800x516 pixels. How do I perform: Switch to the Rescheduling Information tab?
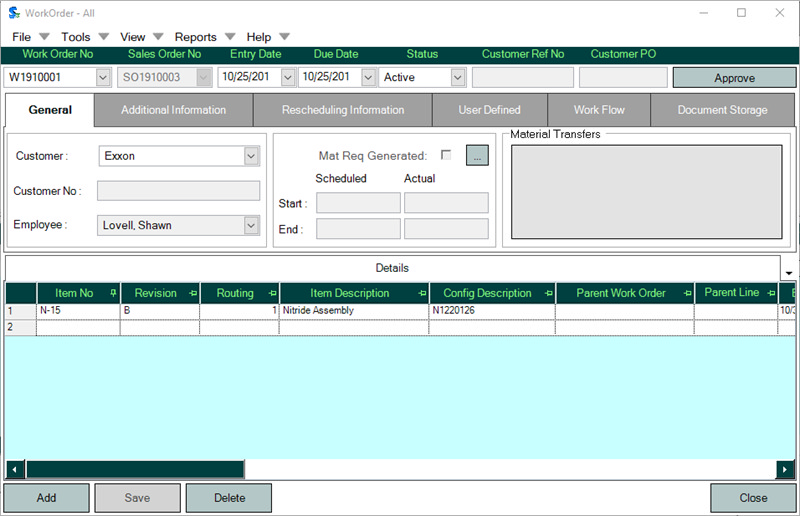(343, 110)
